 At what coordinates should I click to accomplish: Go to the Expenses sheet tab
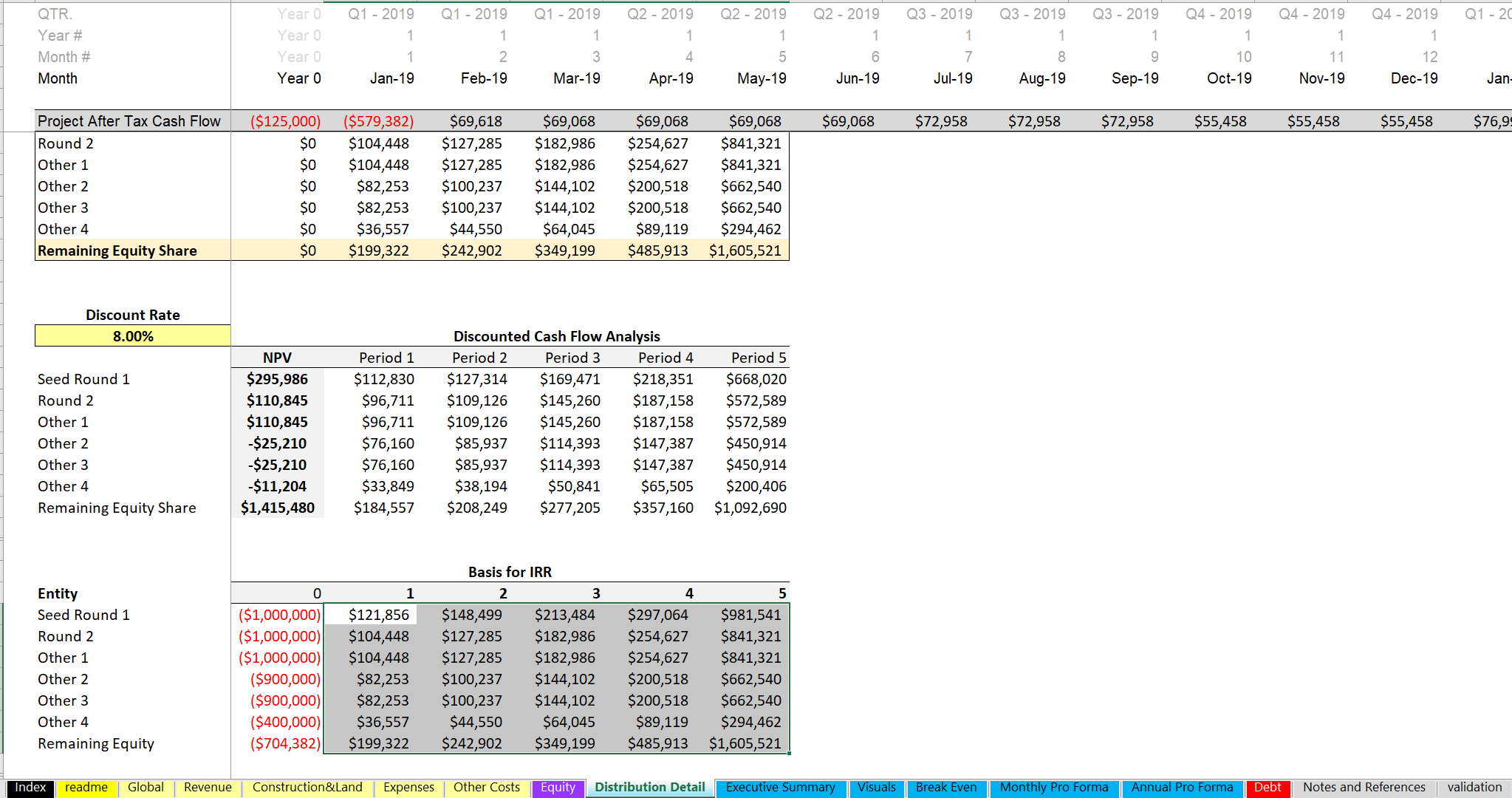[x=408, y=788]
